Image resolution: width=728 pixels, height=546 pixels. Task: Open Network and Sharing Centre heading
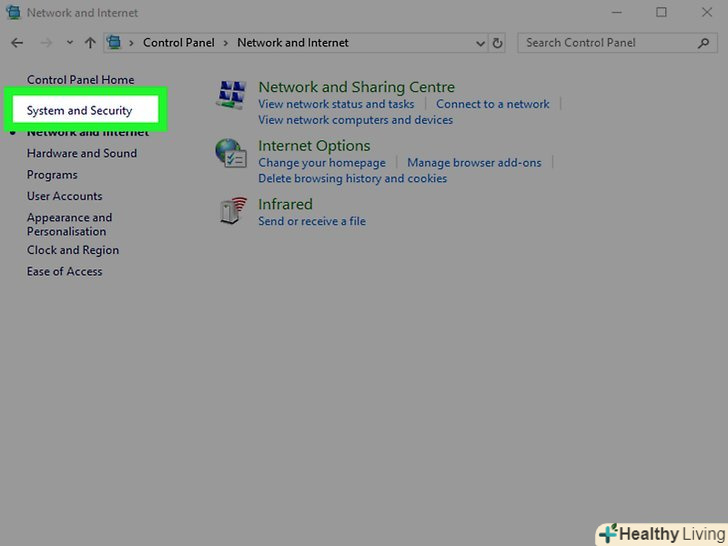[x=357, y=87]
